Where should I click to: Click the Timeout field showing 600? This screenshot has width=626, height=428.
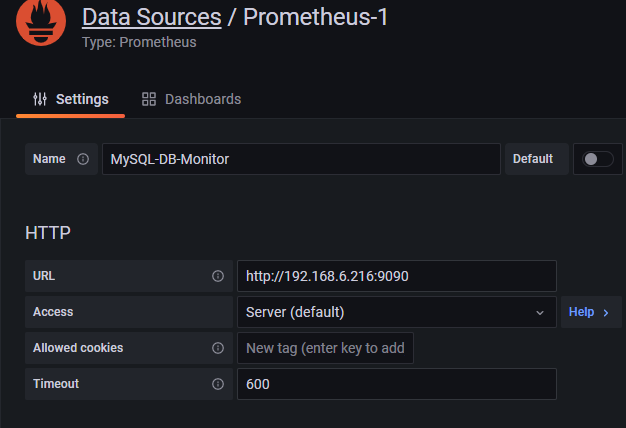click(x=396, y=384)
